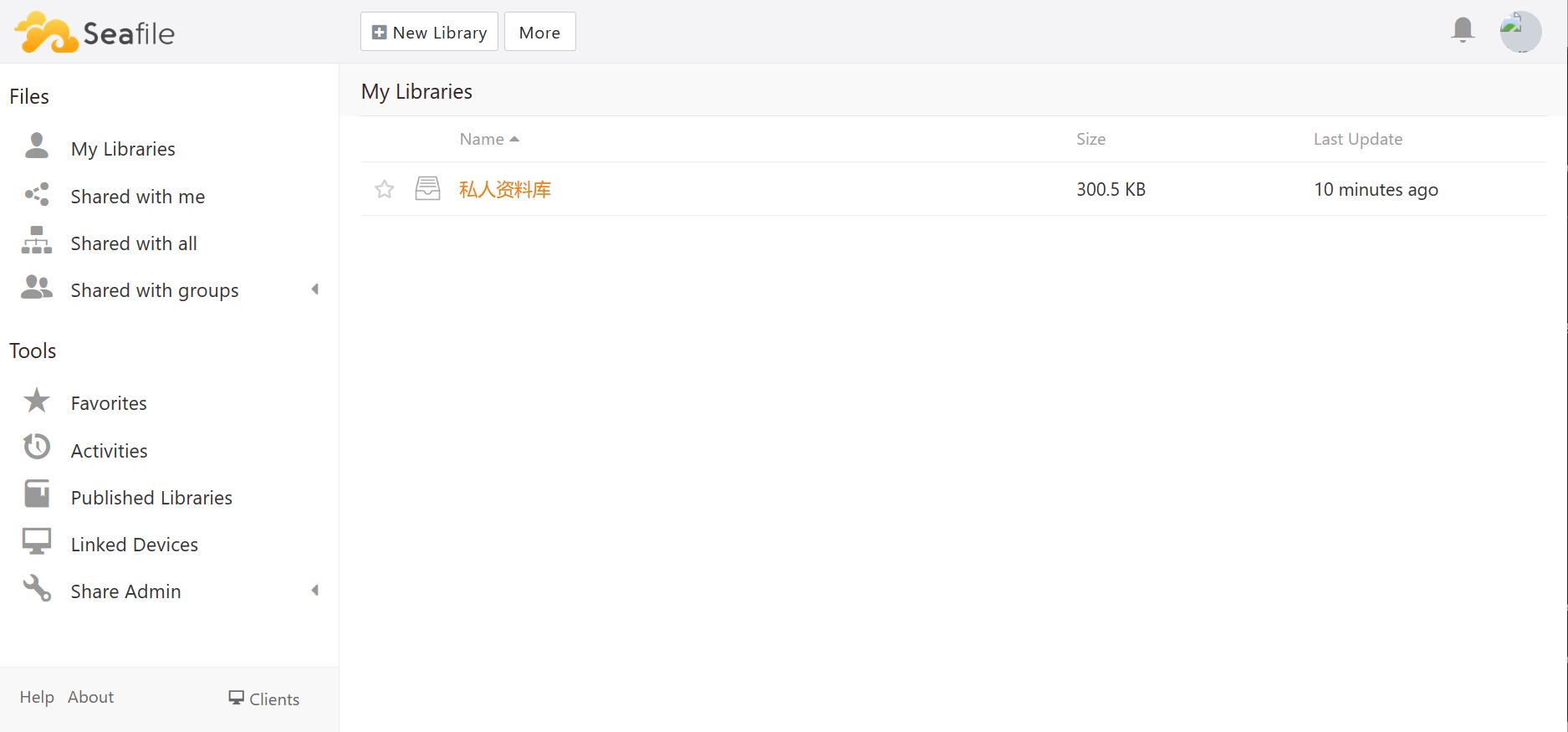Expand Shared with groups arrow

coord(315,289)
